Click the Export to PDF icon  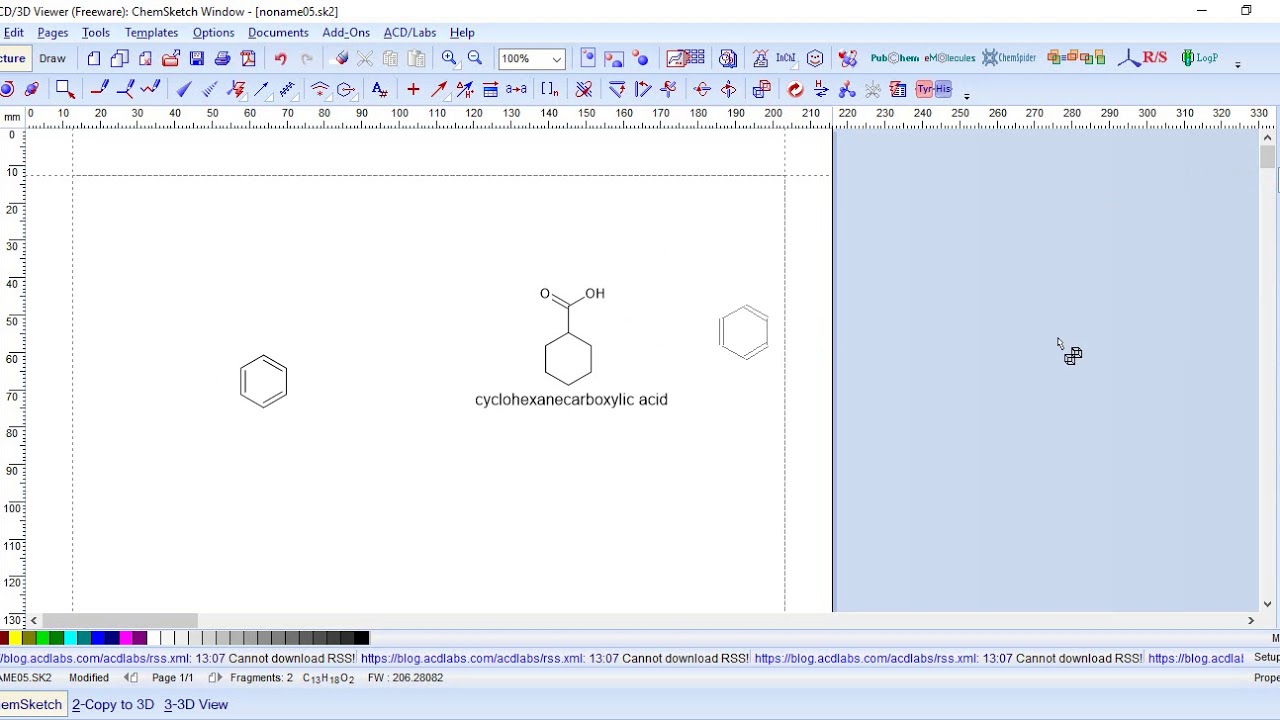tap(248, 59)
